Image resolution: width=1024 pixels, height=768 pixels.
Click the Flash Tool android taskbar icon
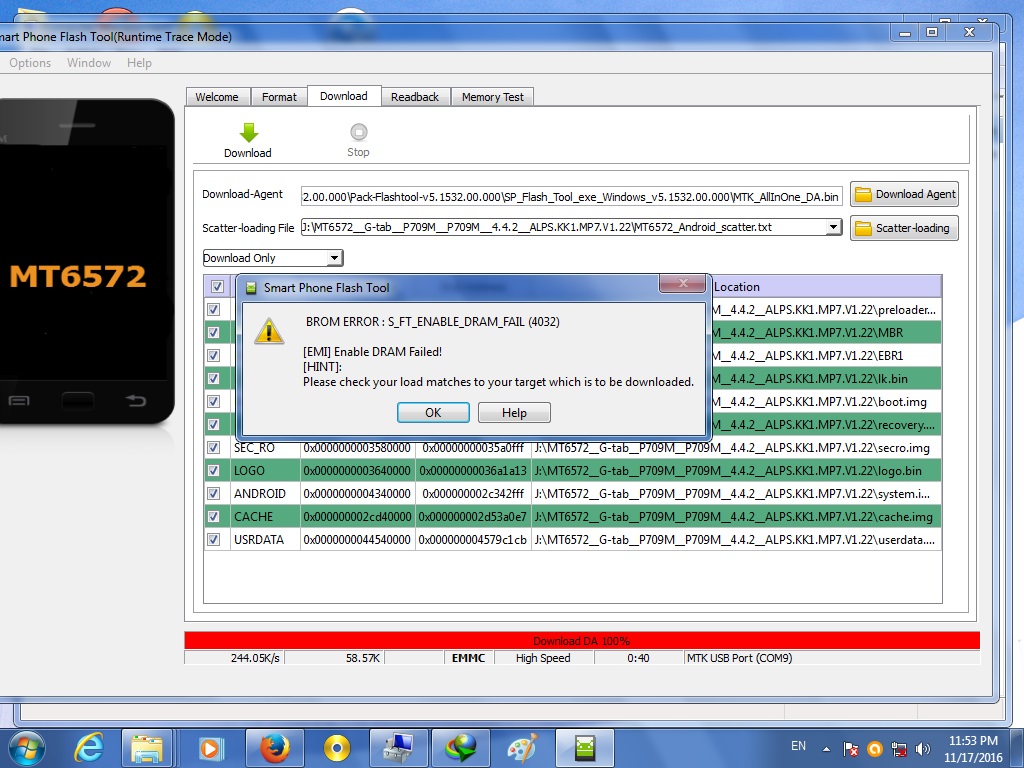(585, 748)
